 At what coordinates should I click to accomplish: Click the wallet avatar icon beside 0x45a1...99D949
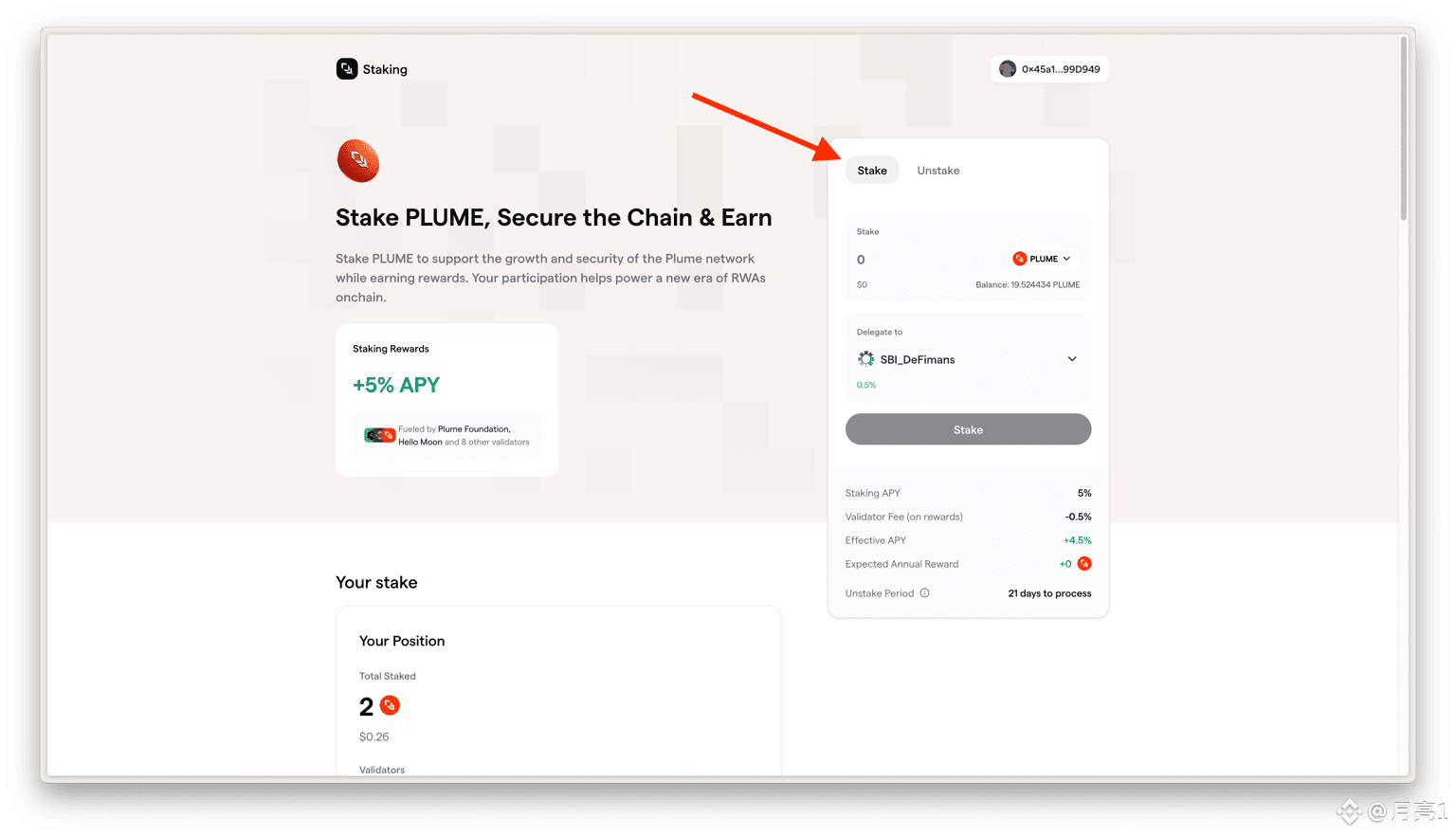click(1008, 69)
